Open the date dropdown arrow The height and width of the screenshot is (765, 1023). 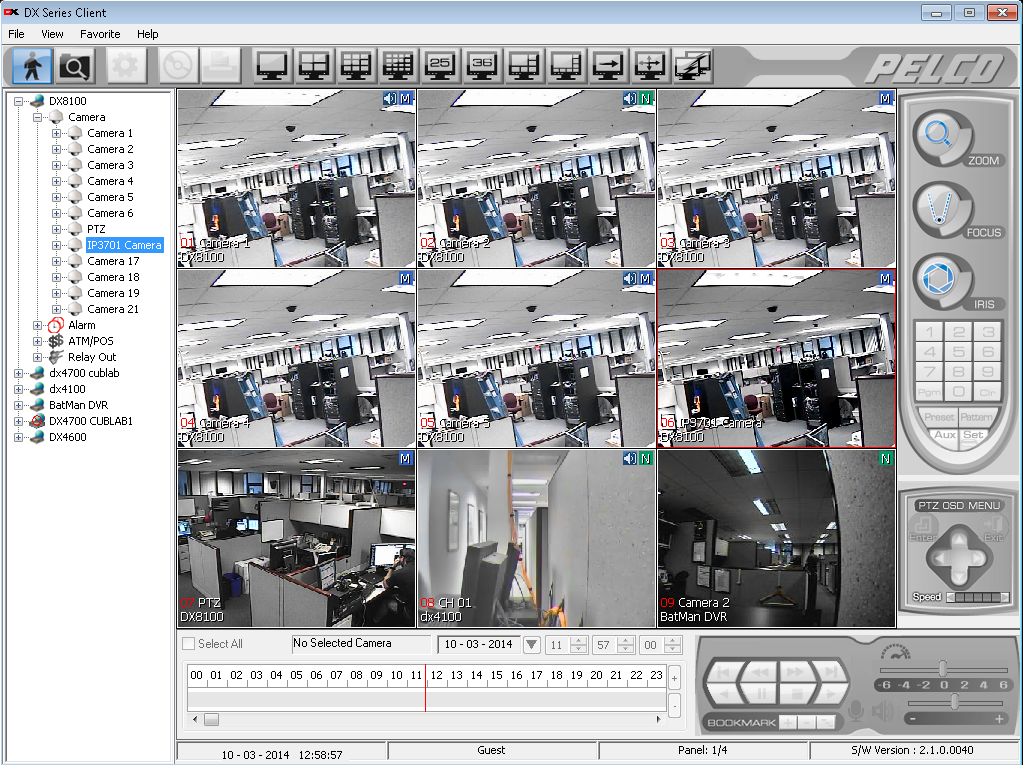click(532, 644)
